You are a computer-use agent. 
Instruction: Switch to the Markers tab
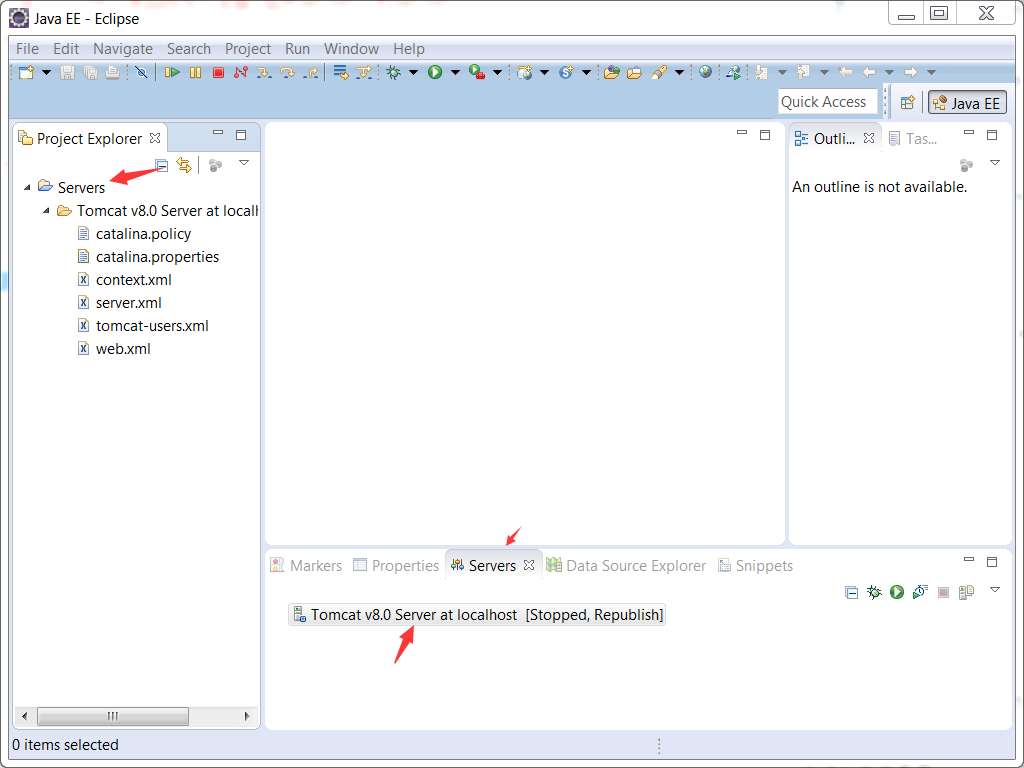point(306,566)
